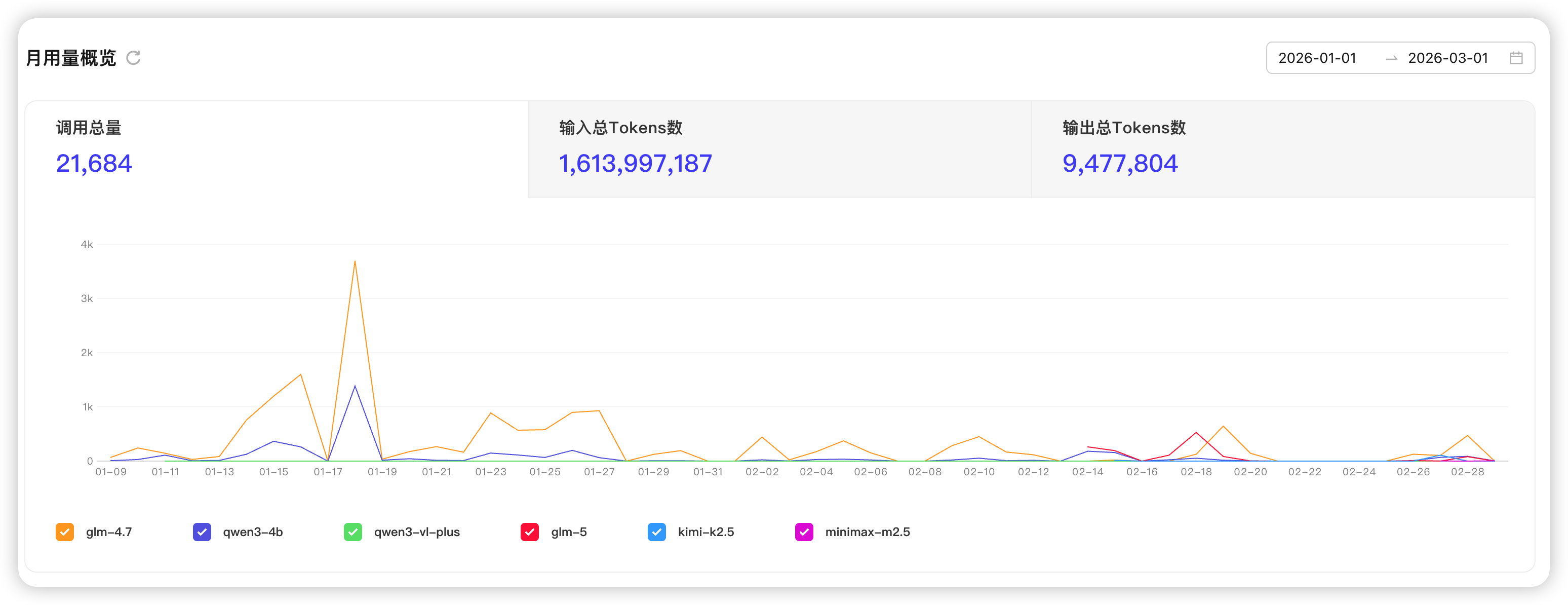Toggle qwen3-4b series checkbox
The image size is (1568, 605).
click(x=202, y=532)
